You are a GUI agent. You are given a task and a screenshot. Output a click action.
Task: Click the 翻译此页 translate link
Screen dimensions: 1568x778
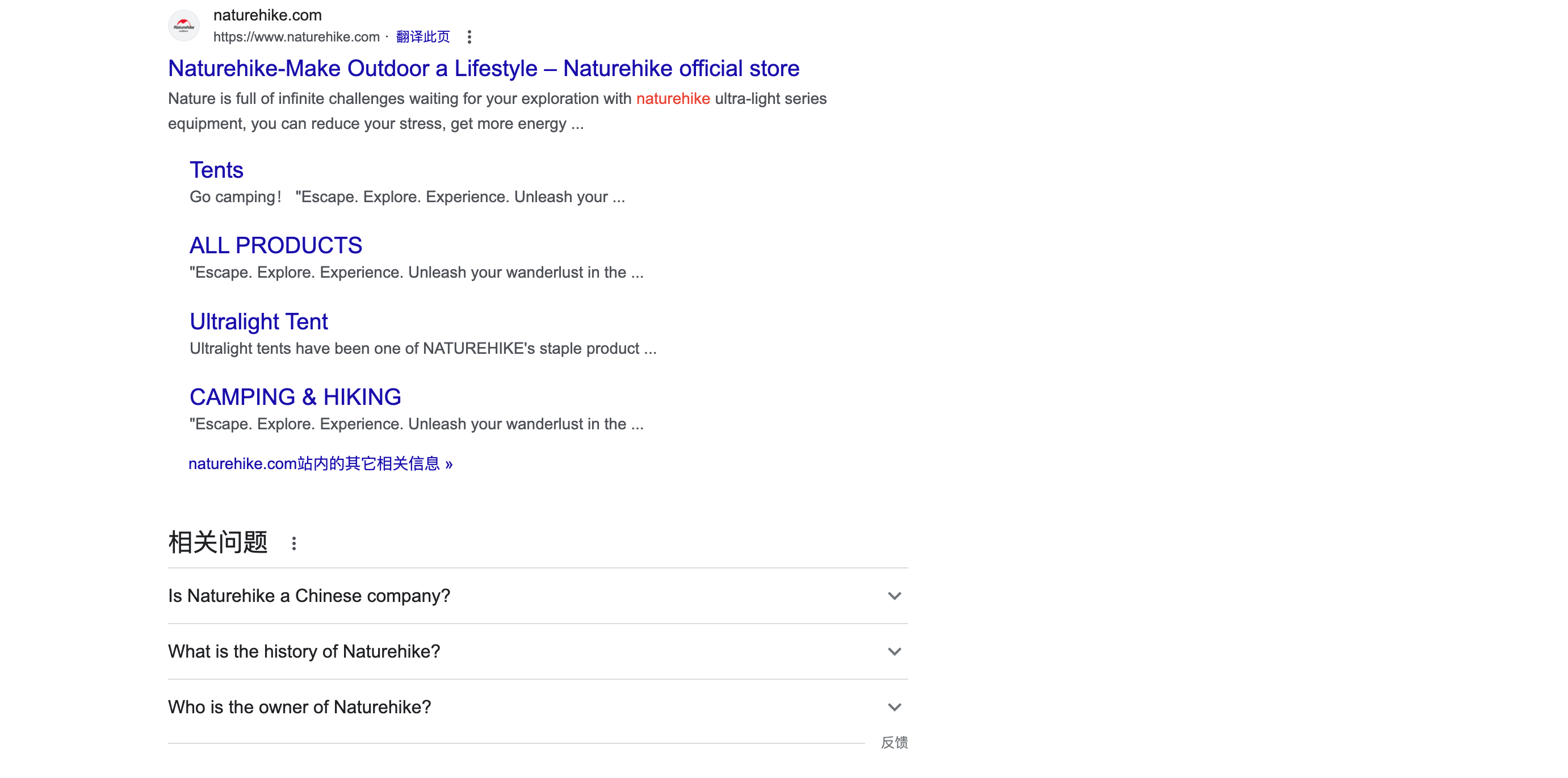click(422, 37)
